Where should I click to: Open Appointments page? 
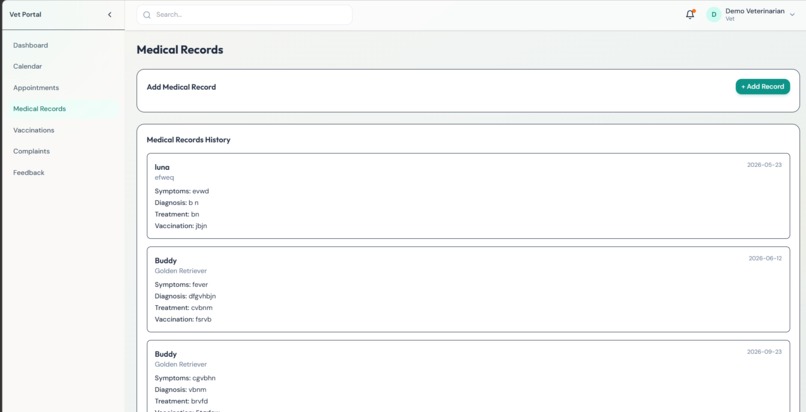36,88
